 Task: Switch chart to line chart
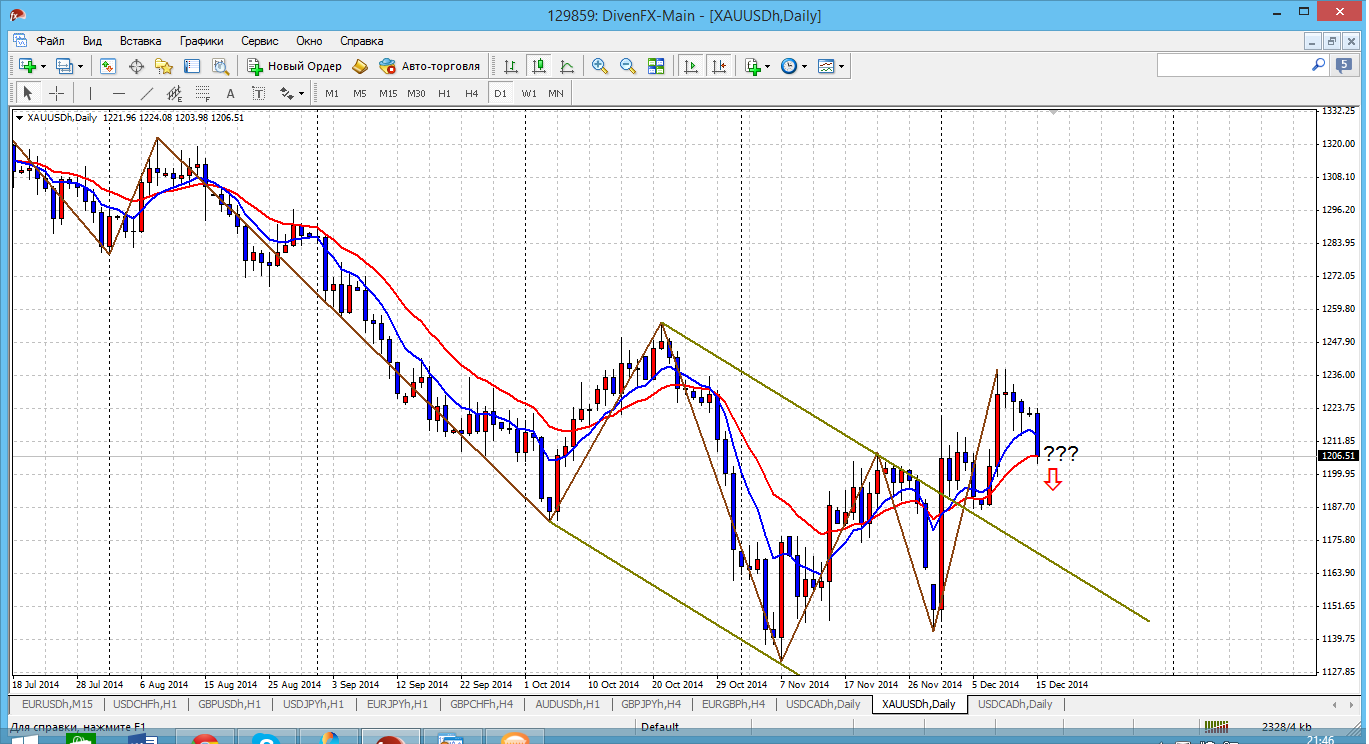(x=567, y=66)
